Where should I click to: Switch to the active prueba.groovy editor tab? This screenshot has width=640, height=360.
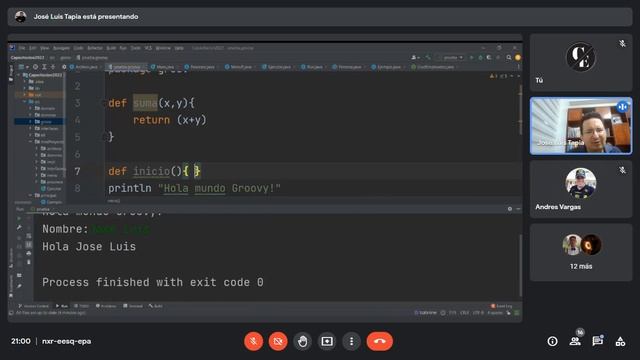coord(126,67)
